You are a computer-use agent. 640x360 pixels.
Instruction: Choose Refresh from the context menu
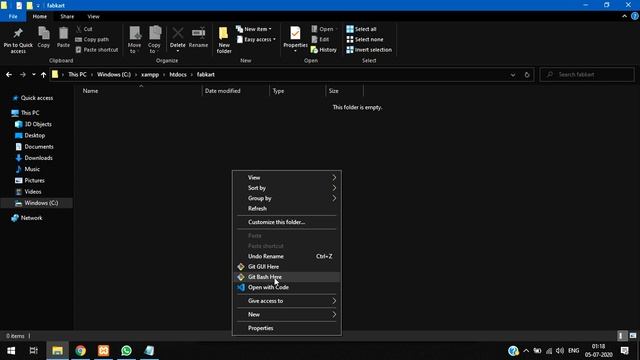coord(287,209)
